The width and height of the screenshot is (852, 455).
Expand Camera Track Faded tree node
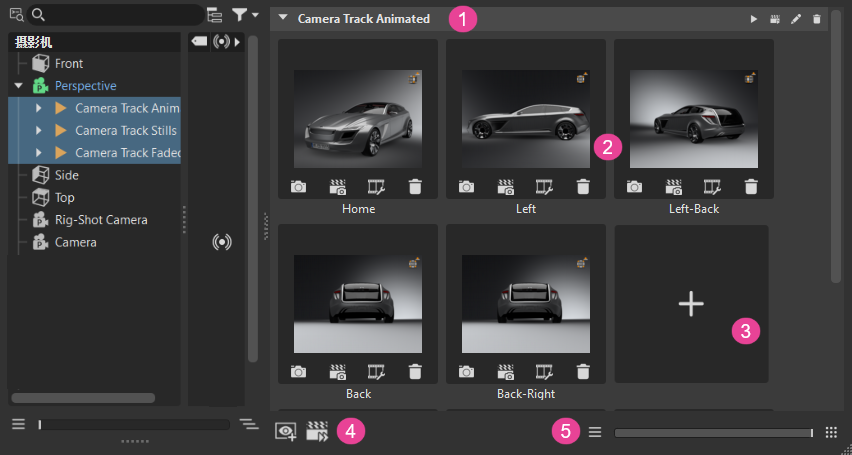tap(39, 153)
